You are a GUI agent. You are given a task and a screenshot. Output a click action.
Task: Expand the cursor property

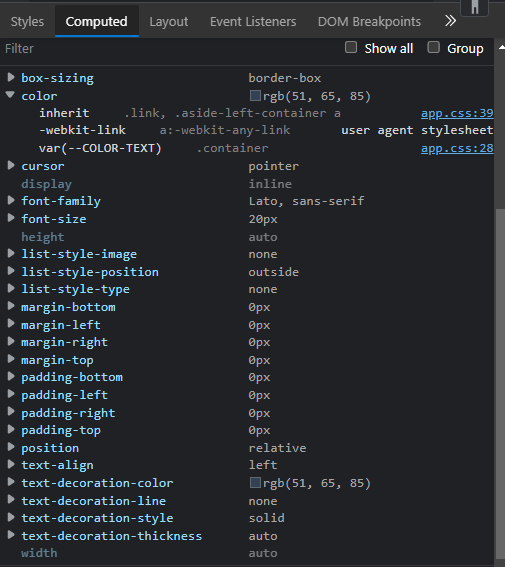tap(11, 165)
